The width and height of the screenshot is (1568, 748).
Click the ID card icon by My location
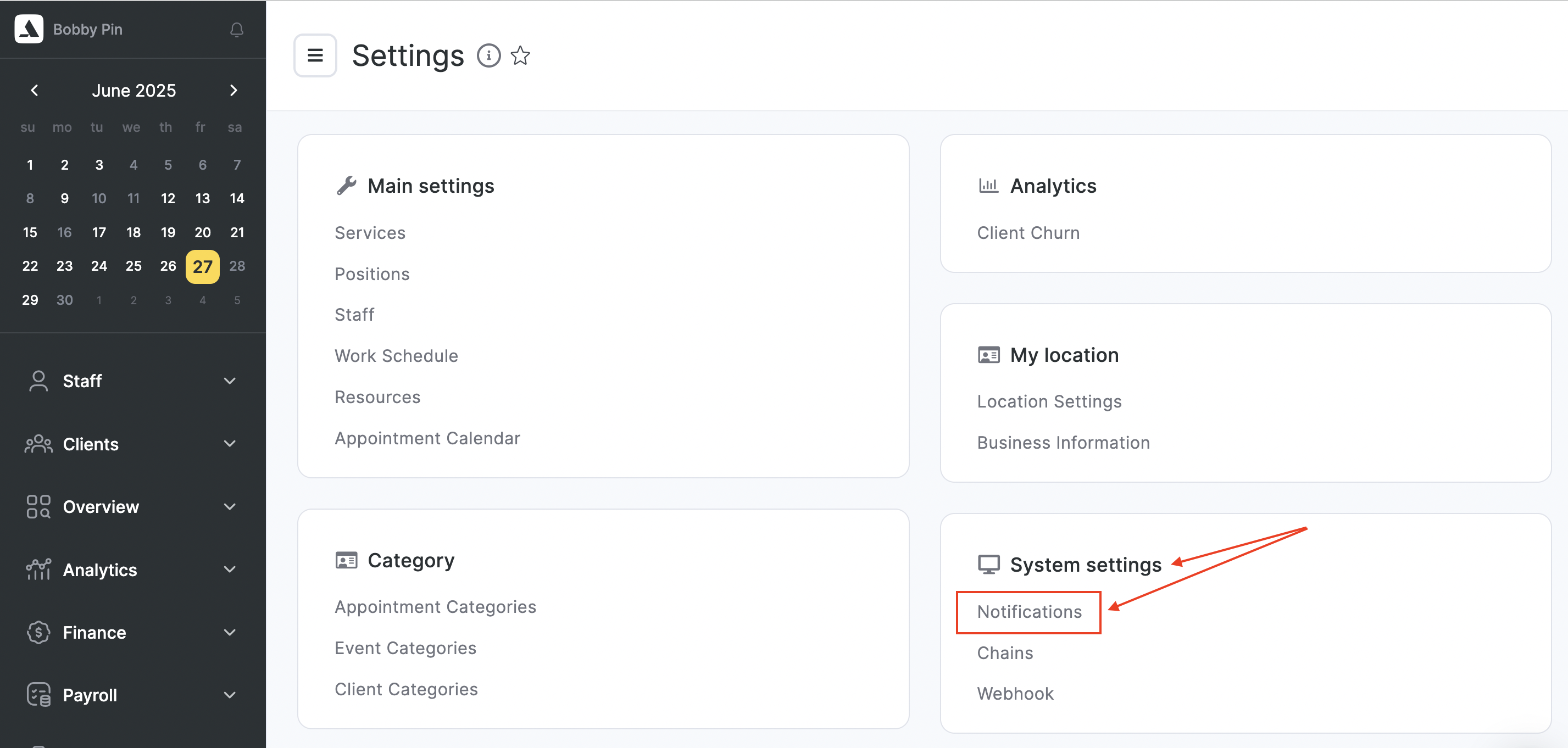click(988, 355)
